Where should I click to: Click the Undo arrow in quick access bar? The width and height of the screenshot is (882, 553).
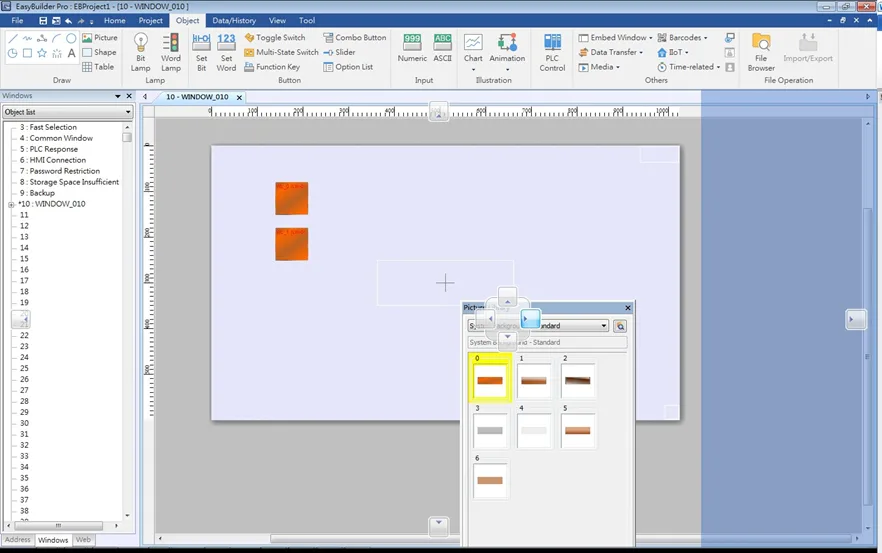point(69,21)
